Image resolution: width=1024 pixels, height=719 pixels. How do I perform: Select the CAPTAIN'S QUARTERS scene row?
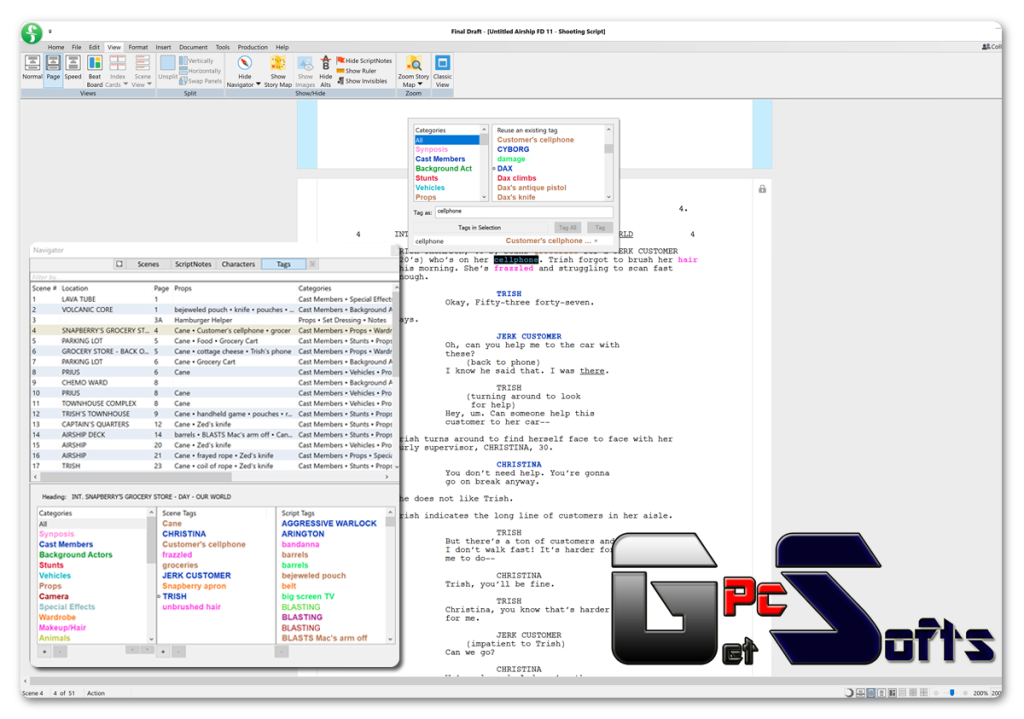213,424
